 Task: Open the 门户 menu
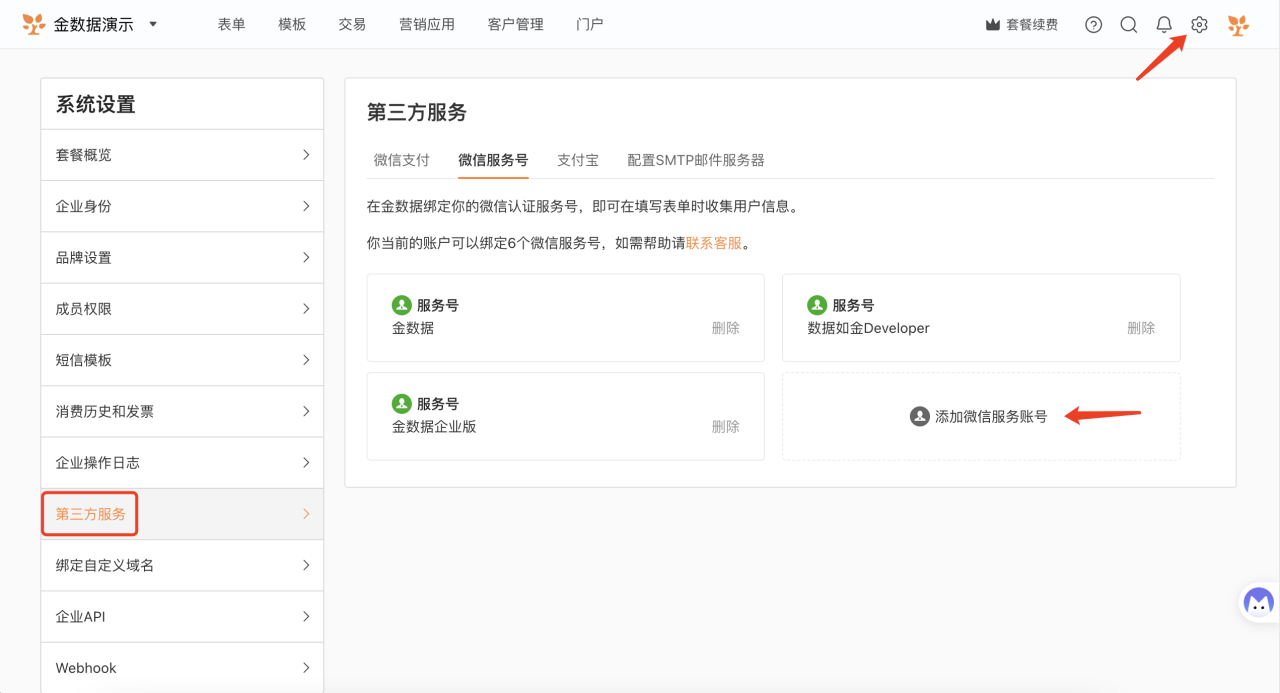coord(590,24)
